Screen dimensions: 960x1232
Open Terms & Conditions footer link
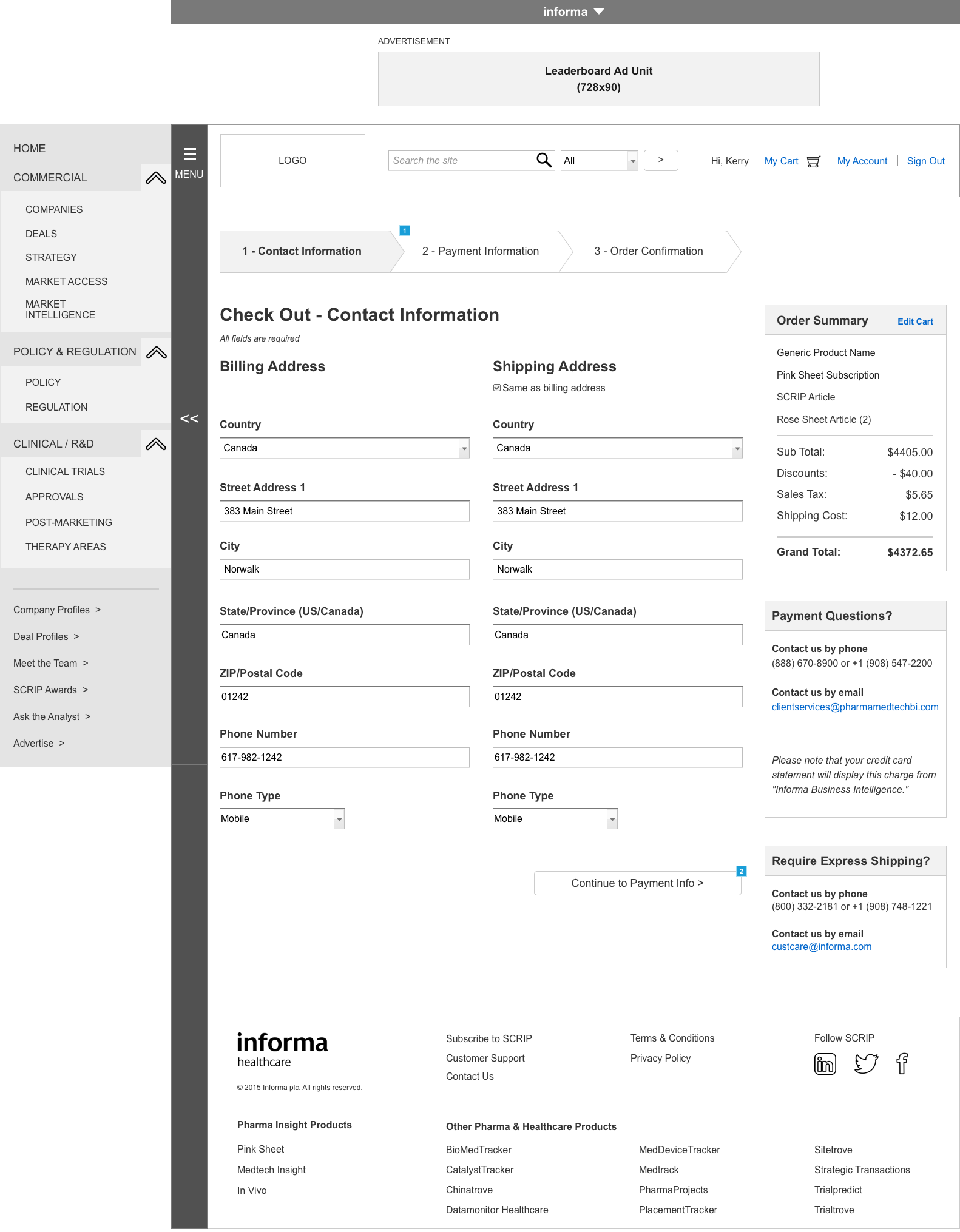[672, 1038]
